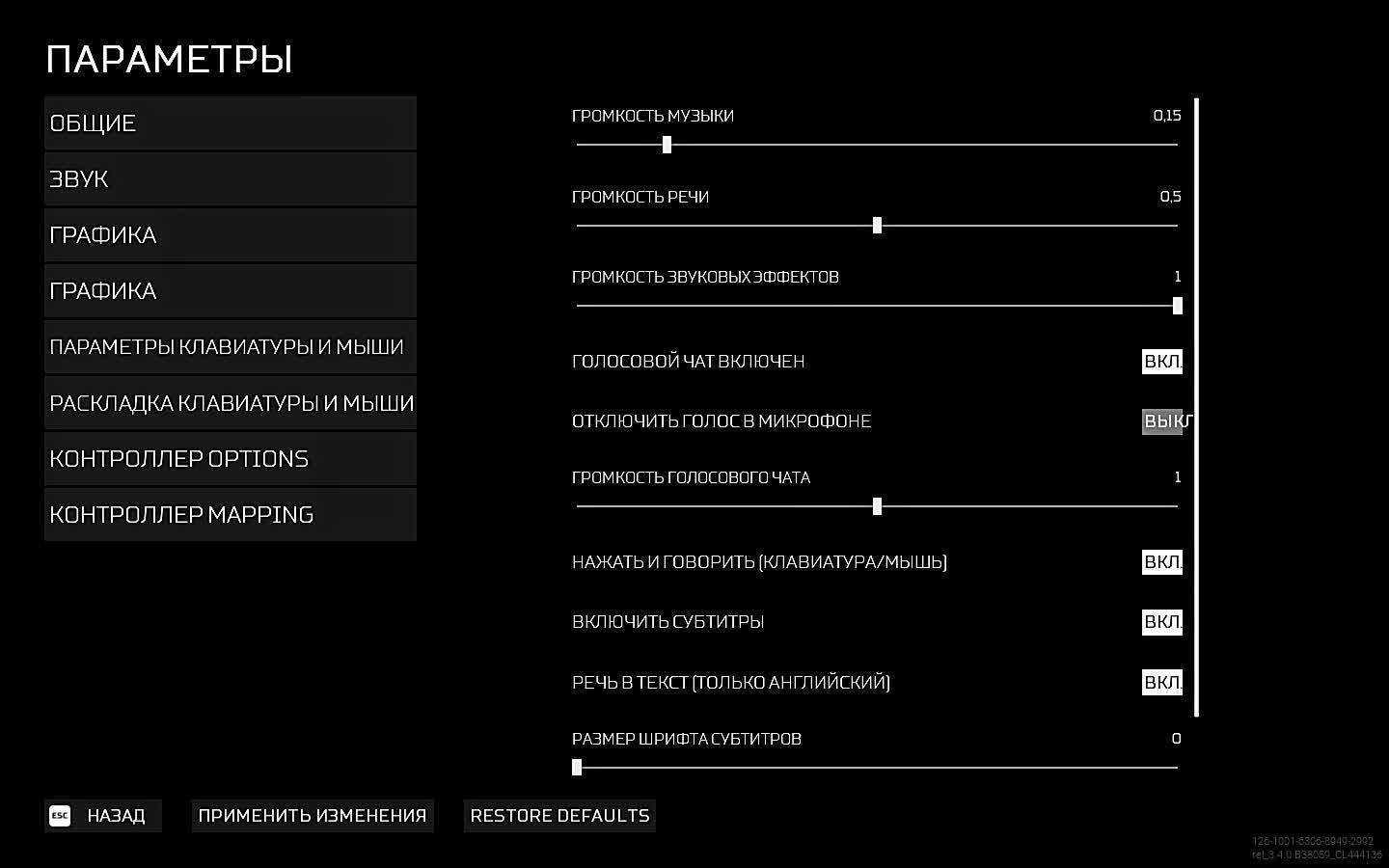1389x868 pixels.
Task: Toggle ОТКЛЮЧИТЬ ГОЛОС В МИКРОФОНЕ switch
Action: [x=1162, y=421]
